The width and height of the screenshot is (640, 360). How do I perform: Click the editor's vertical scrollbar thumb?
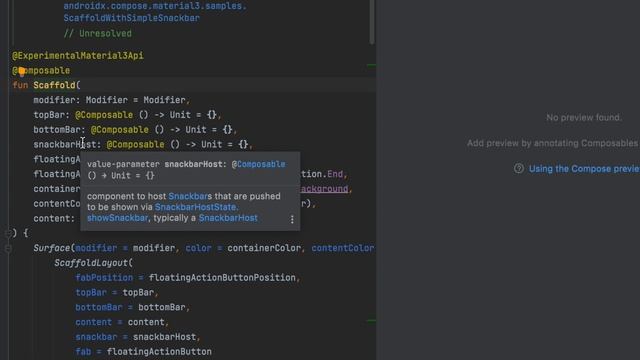[x=372, y=21]
